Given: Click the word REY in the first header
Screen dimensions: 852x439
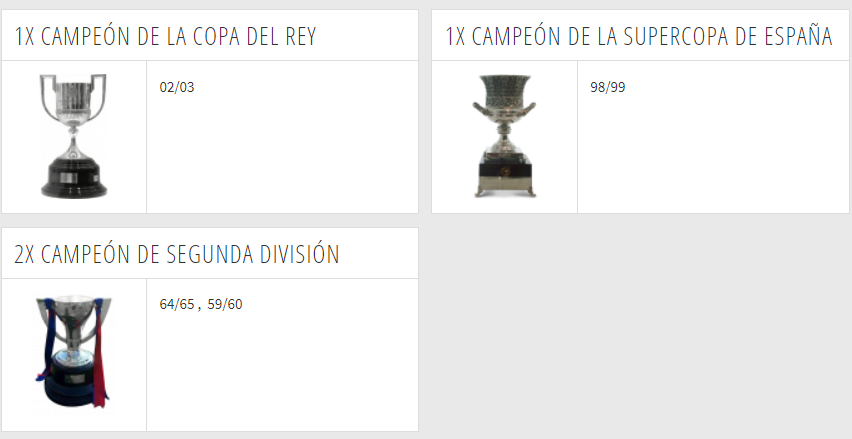Looking at the screenshot, I should [x=300, y=36].
